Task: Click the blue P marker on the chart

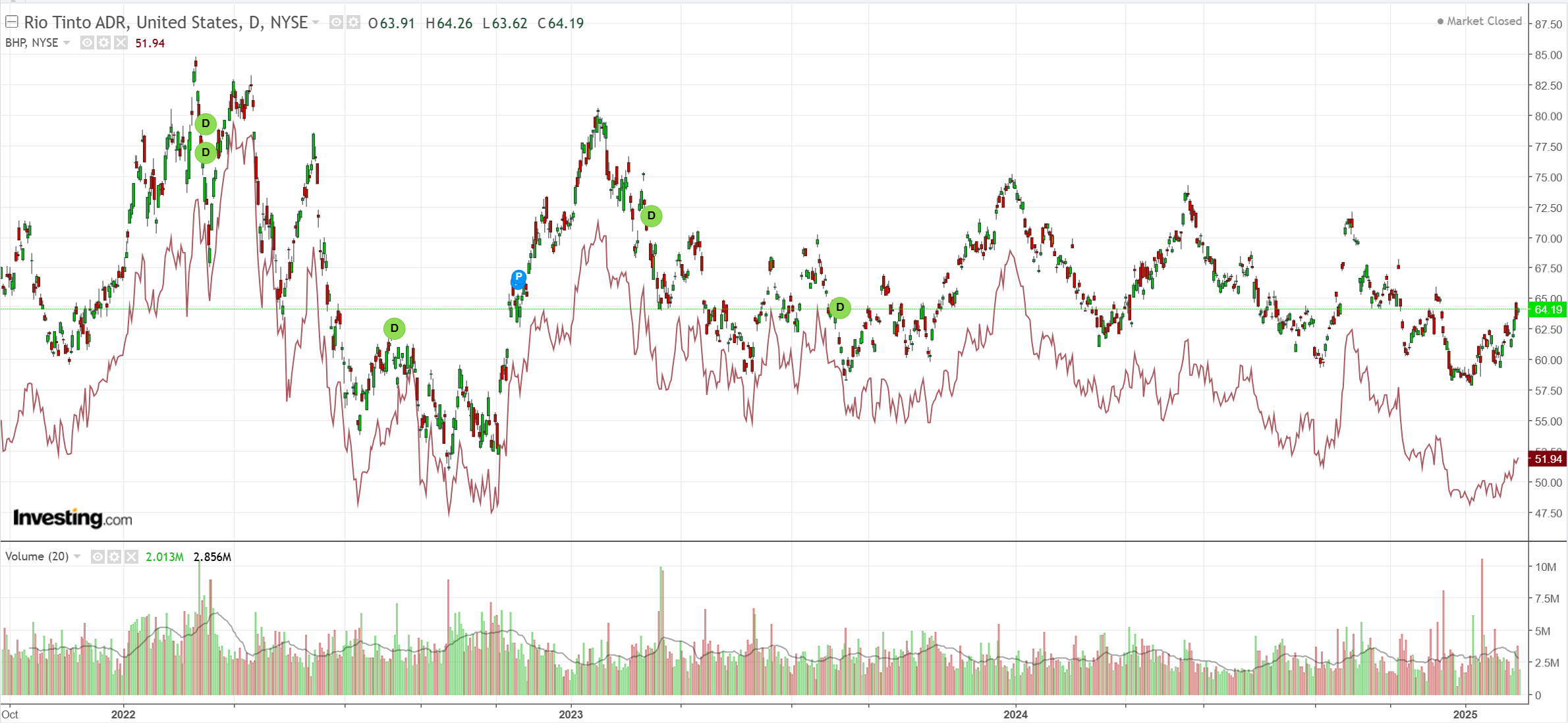Action: 518,277
